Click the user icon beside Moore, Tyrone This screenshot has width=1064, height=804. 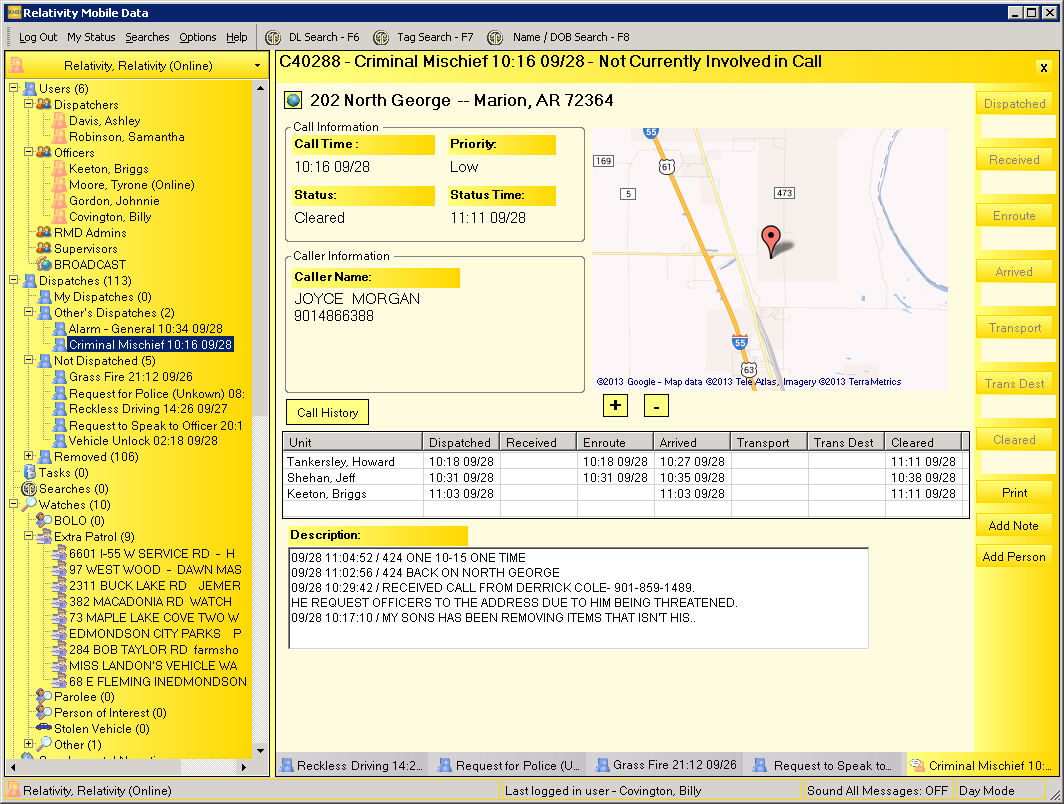pos(60,185)
